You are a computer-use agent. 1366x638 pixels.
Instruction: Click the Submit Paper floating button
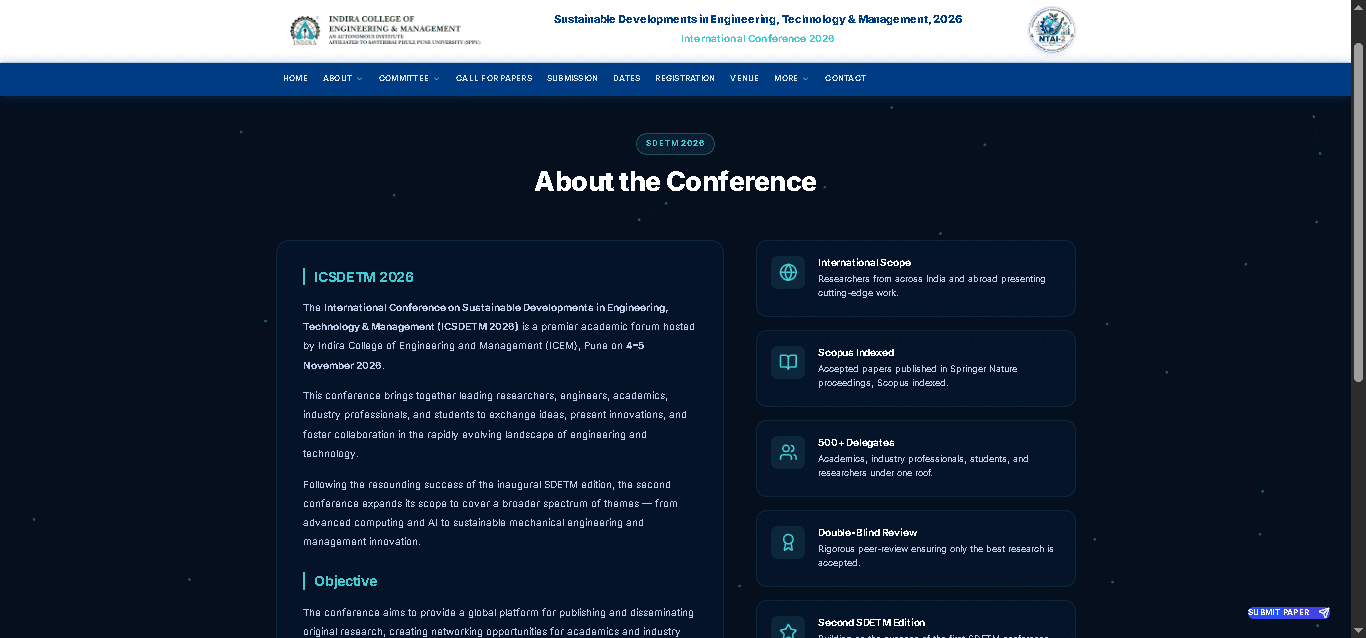pyautogui.click(x=1289, y=613)
